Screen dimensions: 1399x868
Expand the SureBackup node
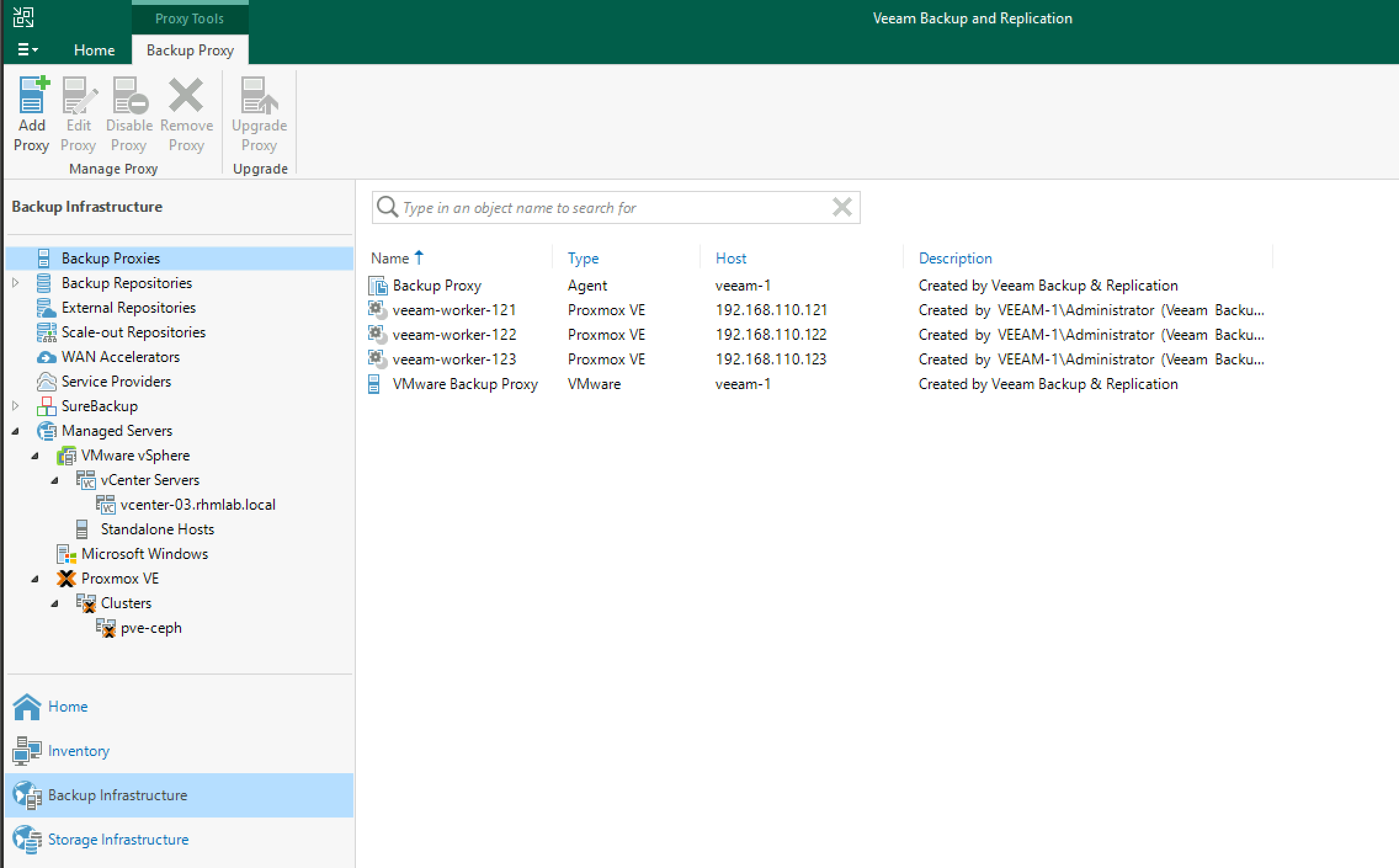[16, 406]
